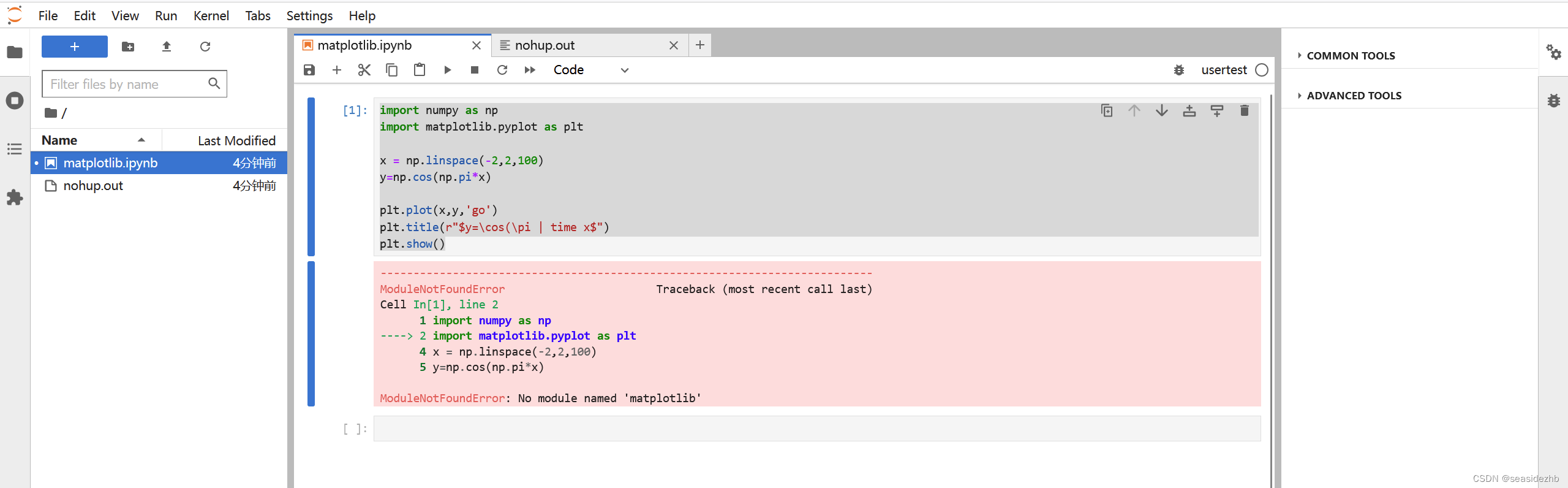Image resolution: width=1568 pixels, height=488 pixels.
Task: Save the notebook with the disk icon
Action: (309, 70)
